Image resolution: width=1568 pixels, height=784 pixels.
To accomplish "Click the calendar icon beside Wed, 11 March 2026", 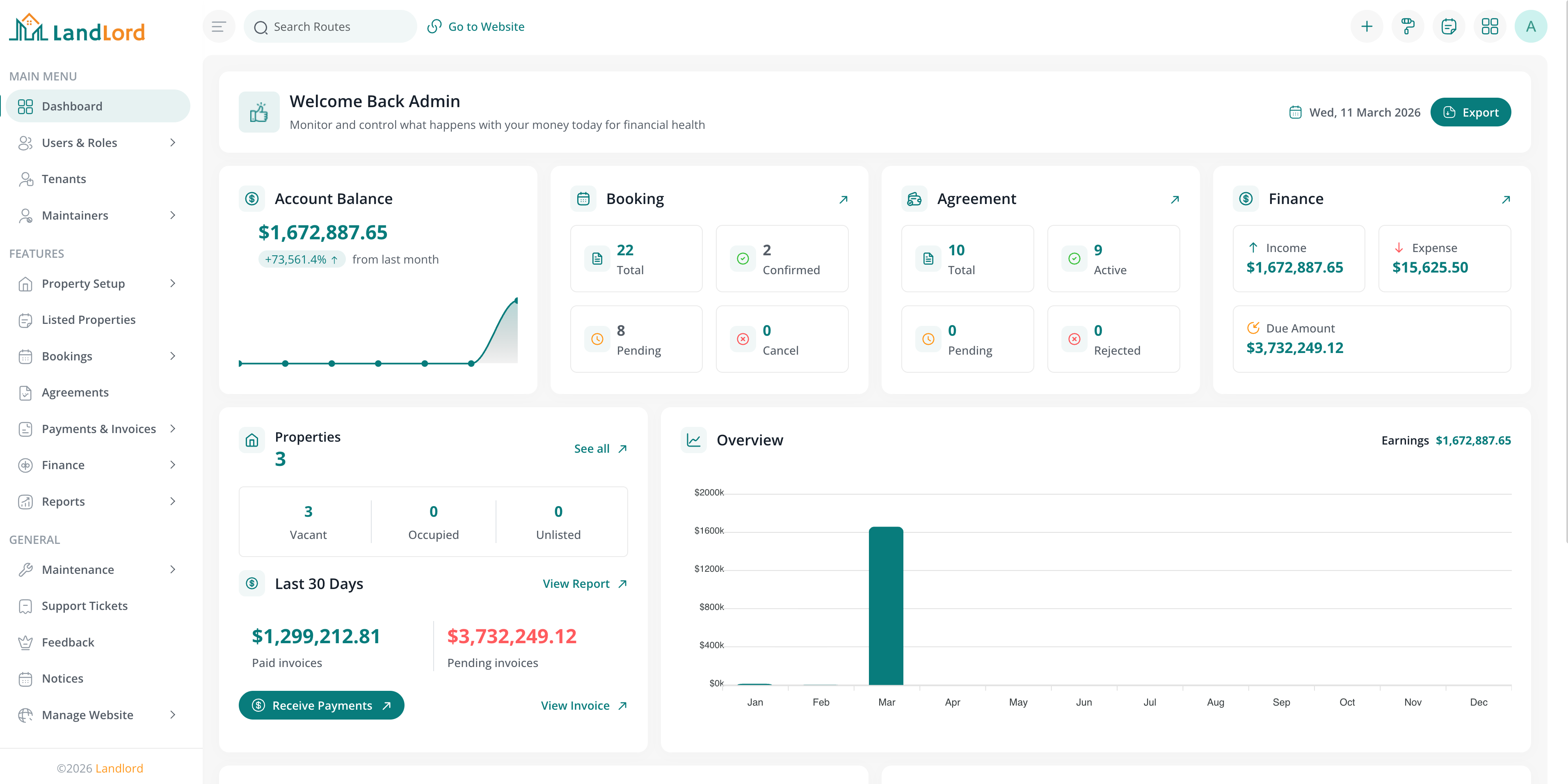I will pyautogui.click(x=1295, y=112).
